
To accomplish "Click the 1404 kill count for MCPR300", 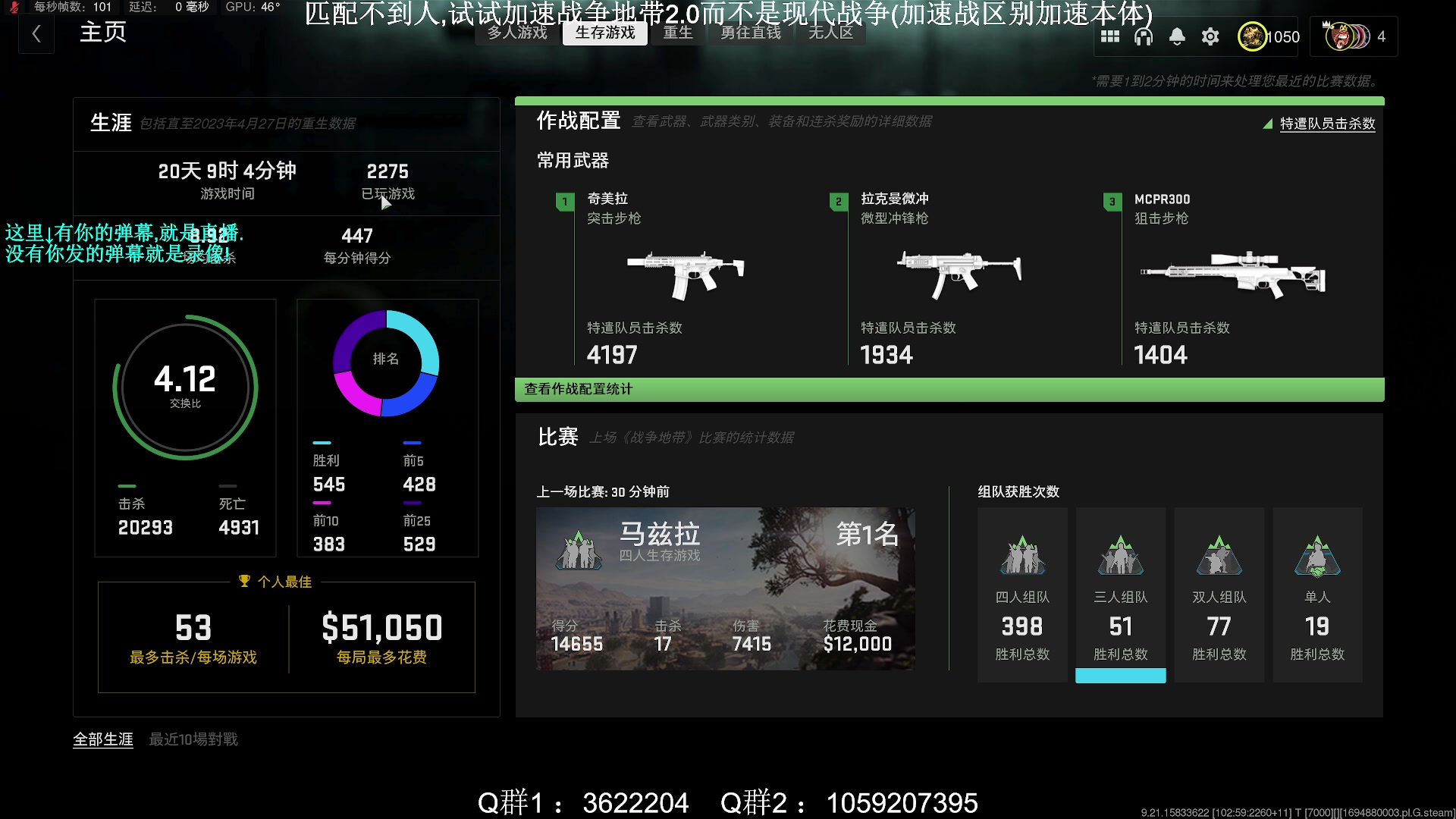I will pyautogui.click(x=1160, y=355).
